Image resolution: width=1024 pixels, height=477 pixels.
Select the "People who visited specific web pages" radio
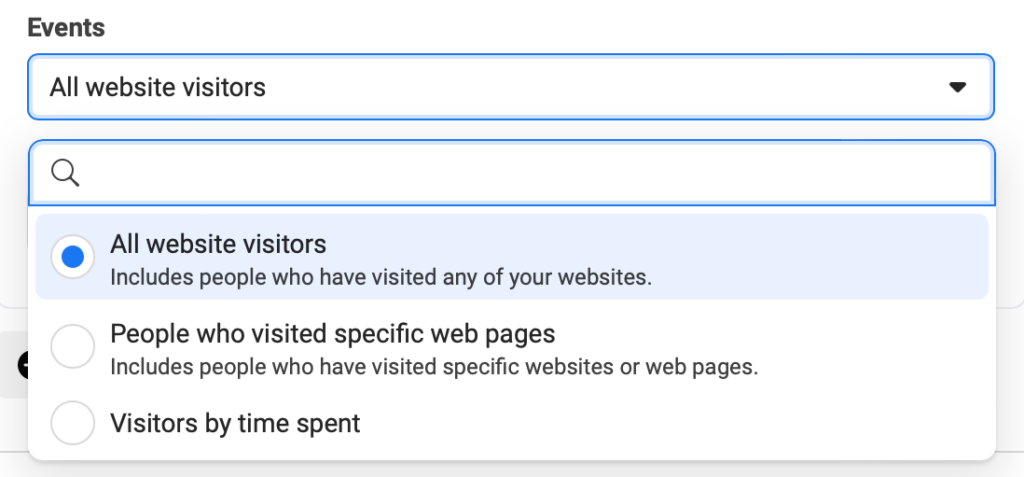click(x=72, y=347)
